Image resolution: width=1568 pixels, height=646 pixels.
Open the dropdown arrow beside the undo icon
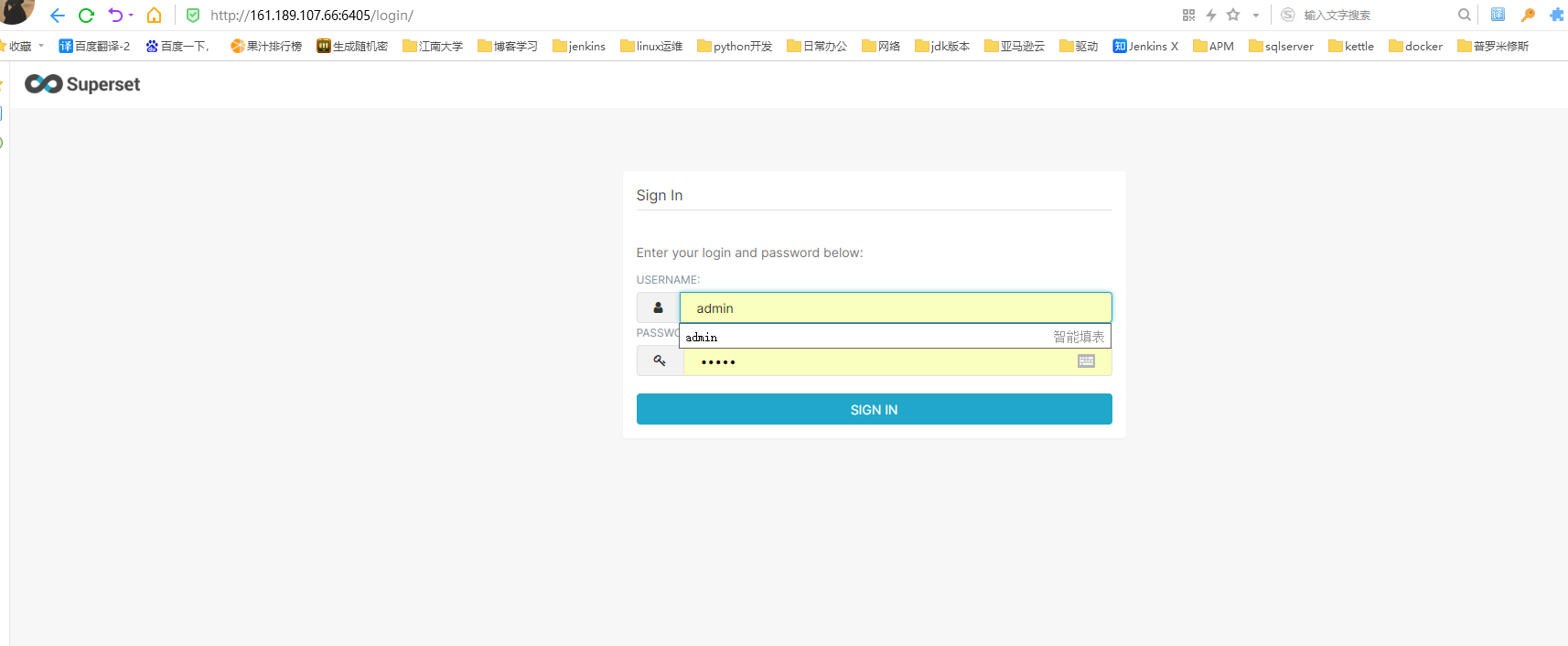click(131, 16)
